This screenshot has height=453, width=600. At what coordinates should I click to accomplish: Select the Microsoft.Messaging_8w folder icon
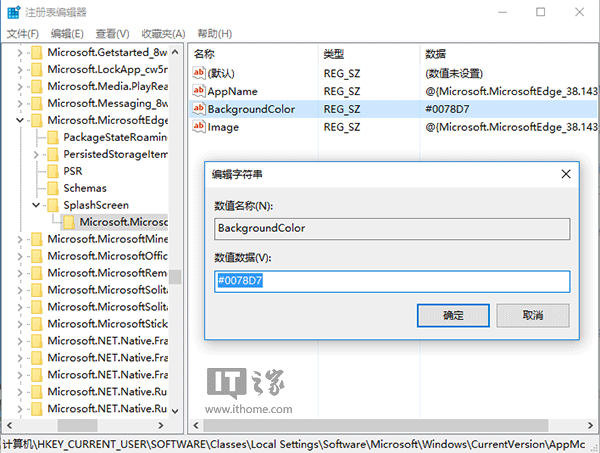click(x=37, y=103)
